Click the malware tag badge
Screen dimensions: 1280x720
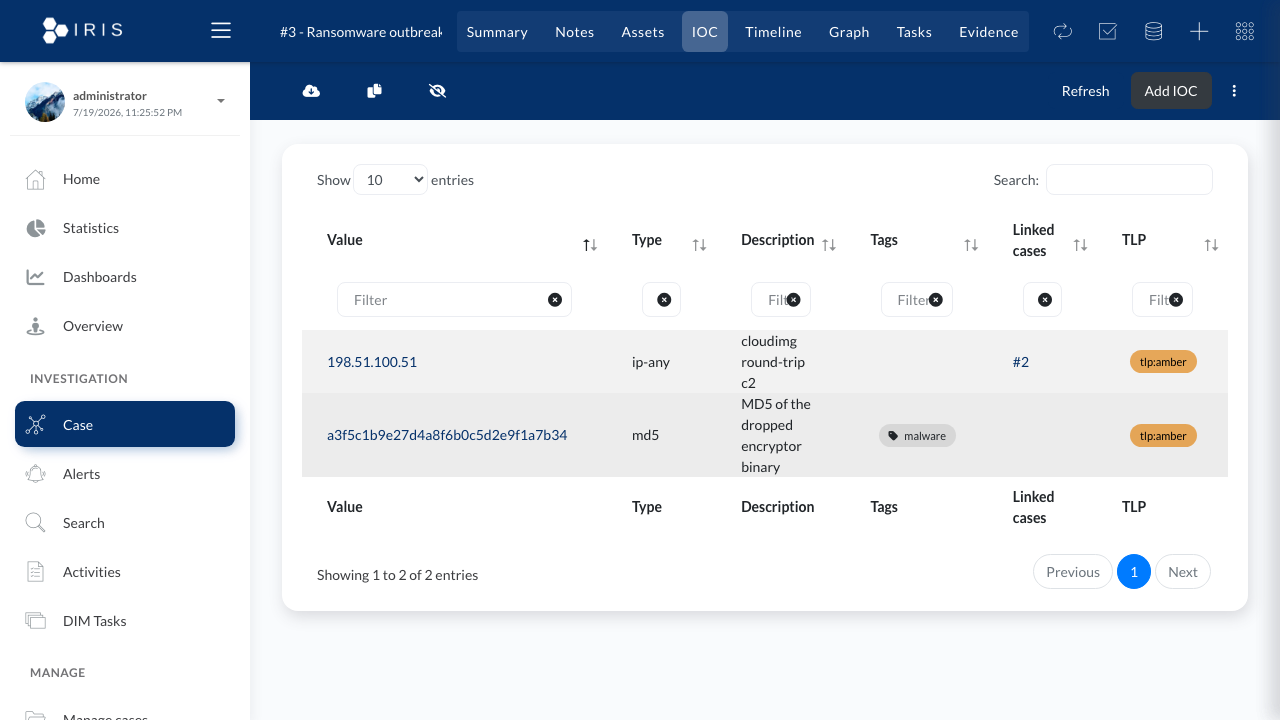[917, 435]
